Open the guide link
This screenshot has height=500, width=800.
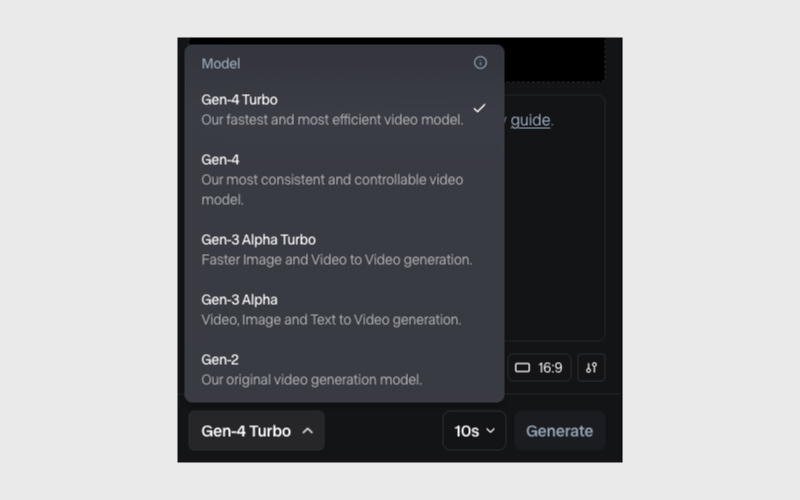530,120
